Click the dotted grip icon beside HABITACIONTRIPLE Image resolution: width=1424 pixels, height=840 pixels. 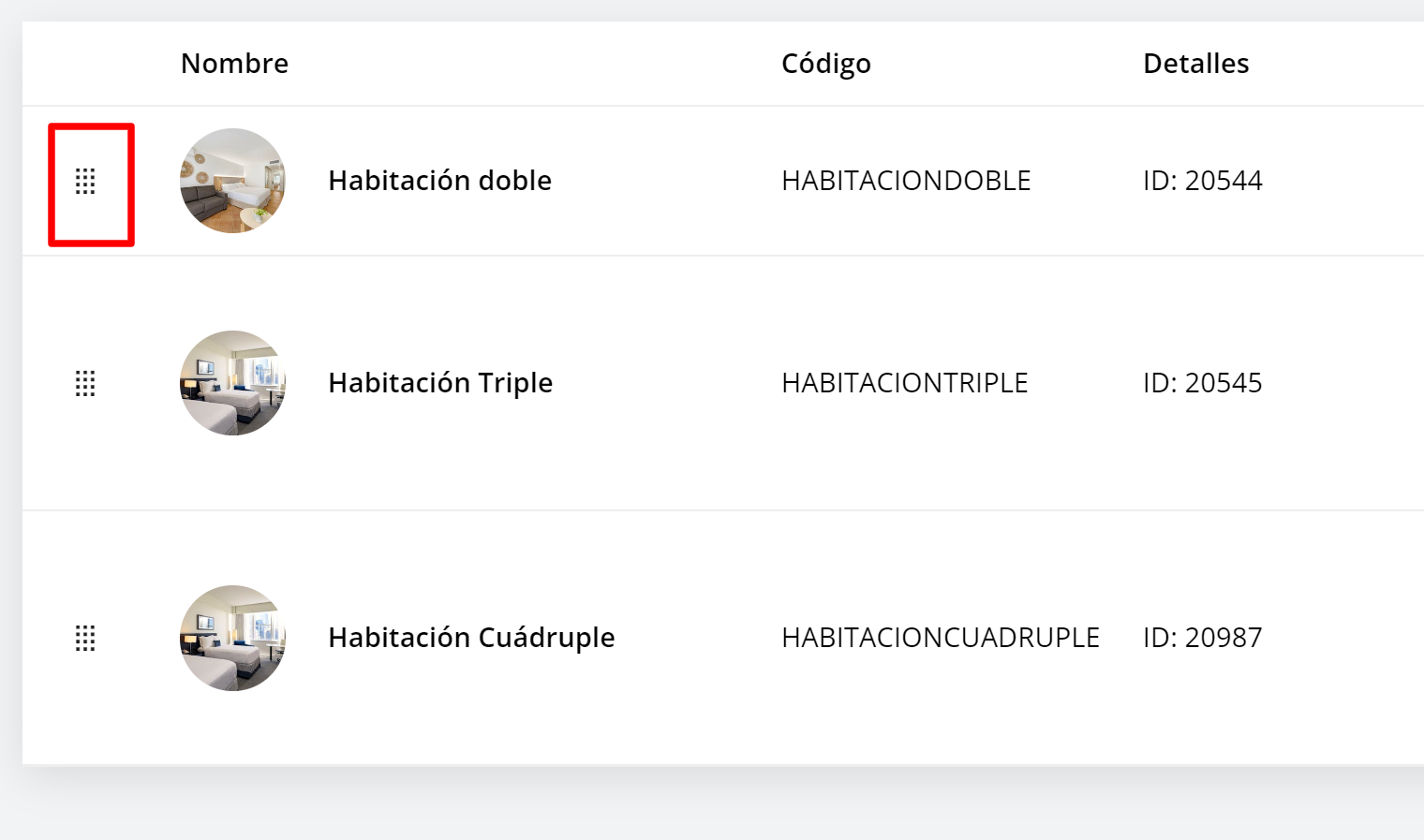point(85,382)
